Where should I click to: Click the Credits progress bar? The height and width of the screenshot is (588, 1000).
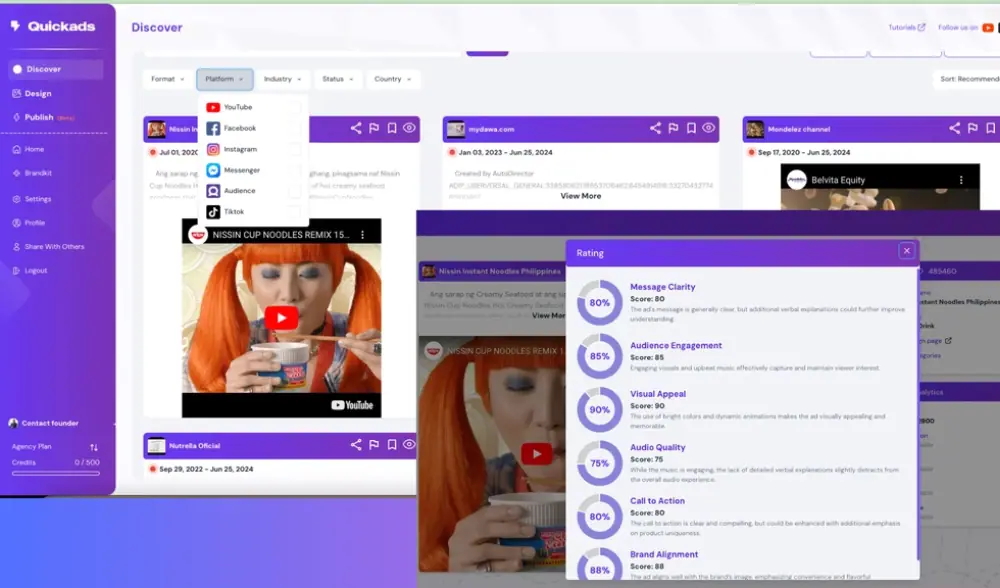pos(55,473)
